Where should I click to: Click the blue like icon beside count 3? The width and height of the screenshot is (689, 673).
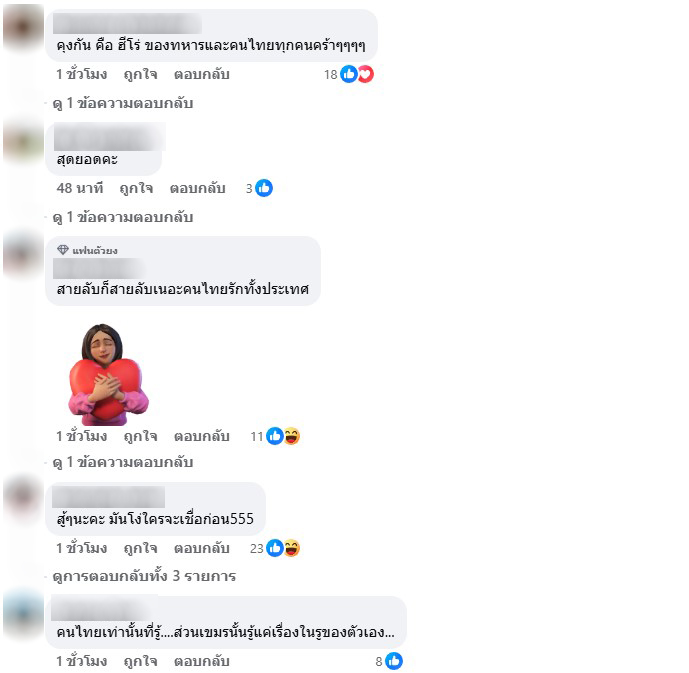[264, 188]
